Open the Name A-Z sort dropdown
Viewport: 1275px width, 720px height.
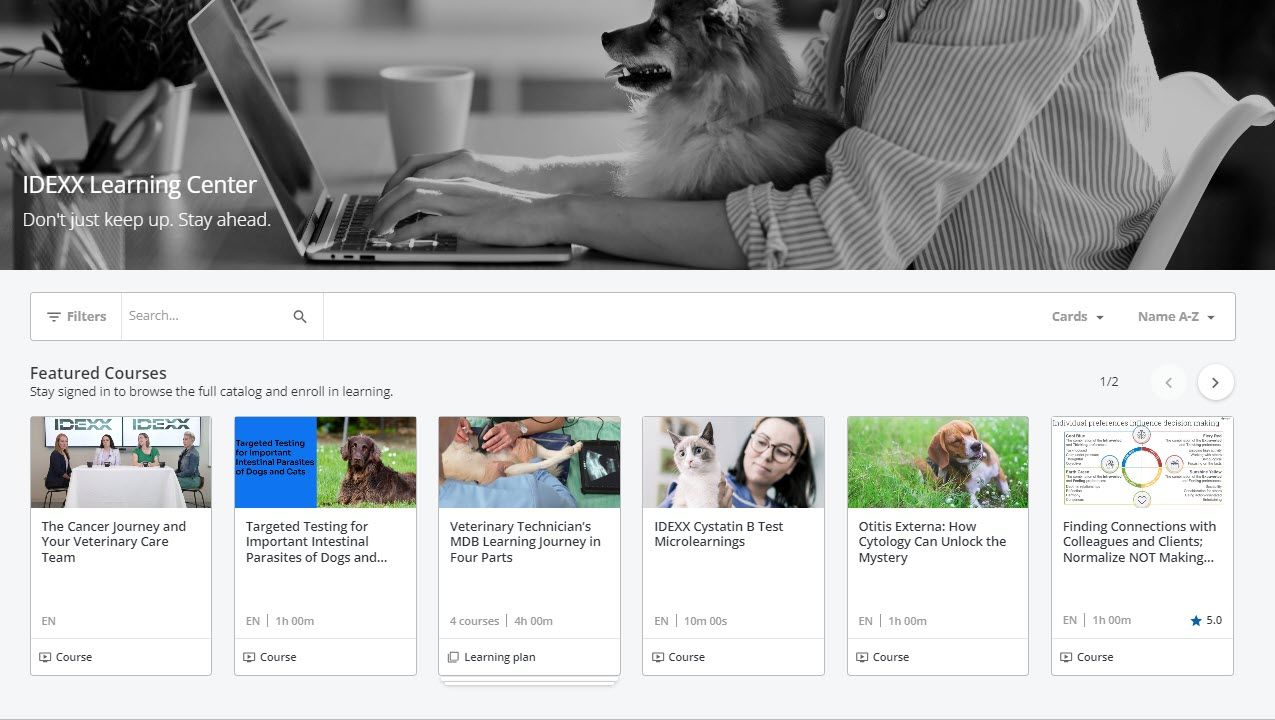coord(1176,316)
